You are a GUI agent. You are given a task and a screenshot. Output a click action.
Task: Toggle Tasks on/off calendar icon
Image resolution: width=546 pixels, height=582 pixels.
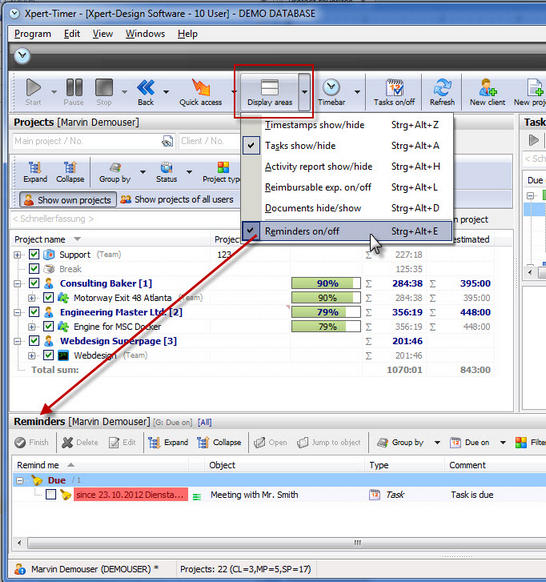tap(394, 88)
